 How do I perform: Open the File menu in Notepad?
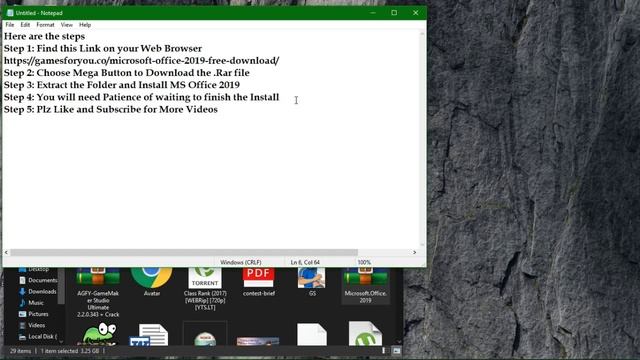[x=10, y=25]
